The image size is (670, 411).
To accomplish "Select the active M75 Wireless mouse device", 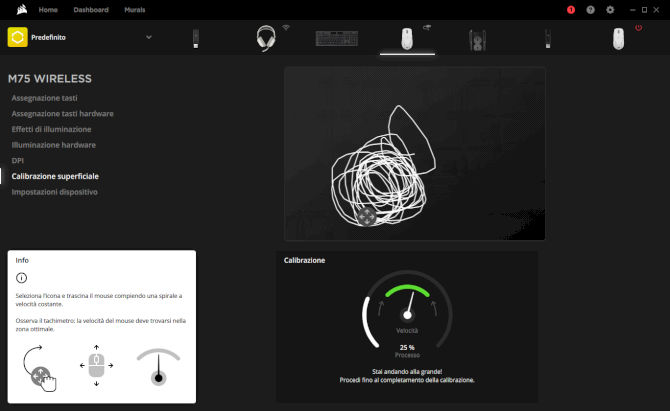I will [407, 39].
